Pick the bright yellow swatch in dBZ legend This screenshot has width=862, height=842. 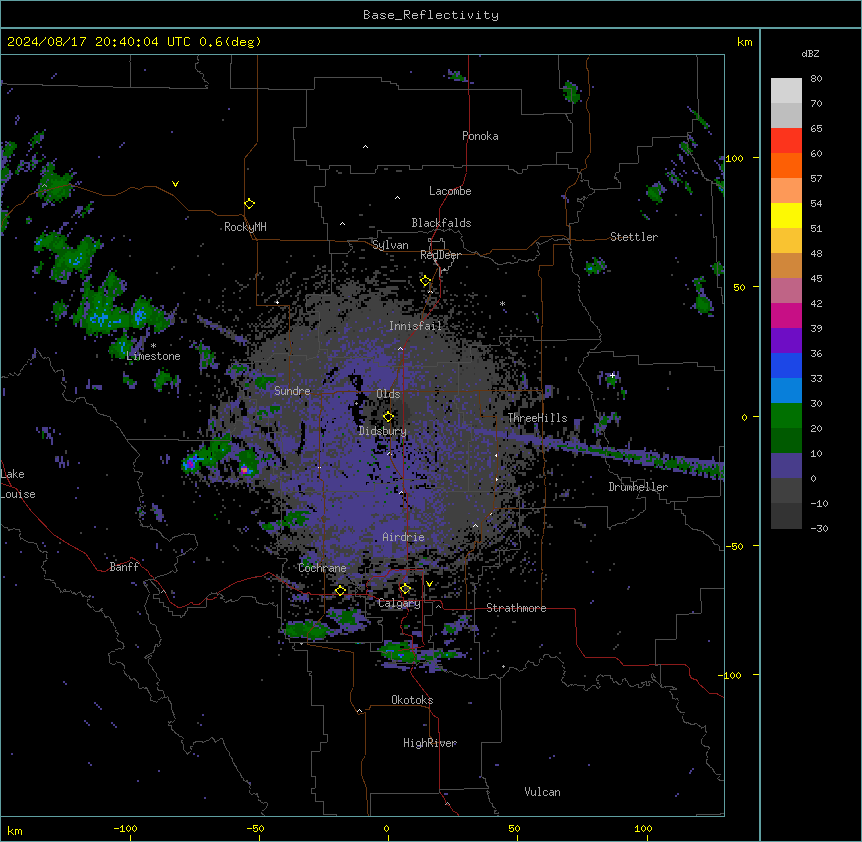(786, 215)
